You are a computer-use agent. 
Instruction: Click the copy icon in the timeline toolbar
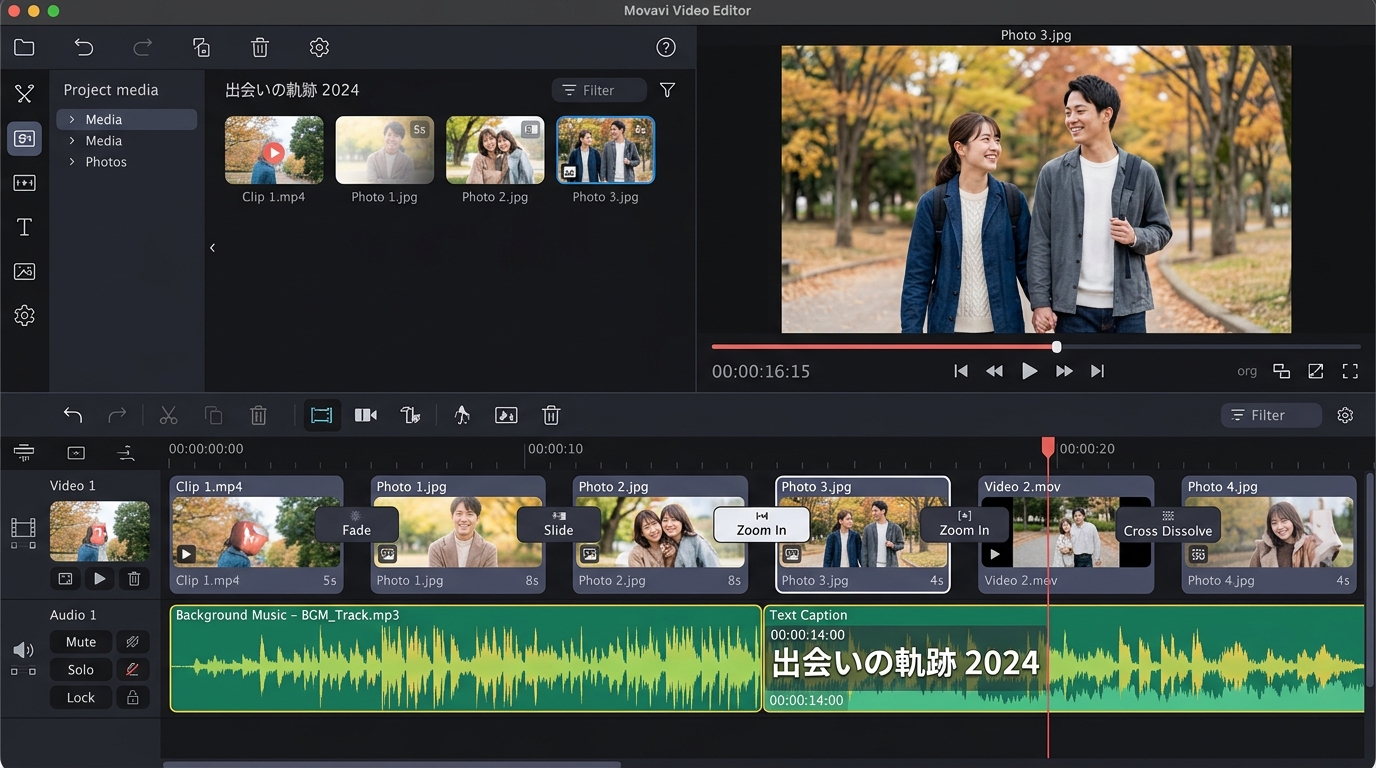click(x=213, y=415)
